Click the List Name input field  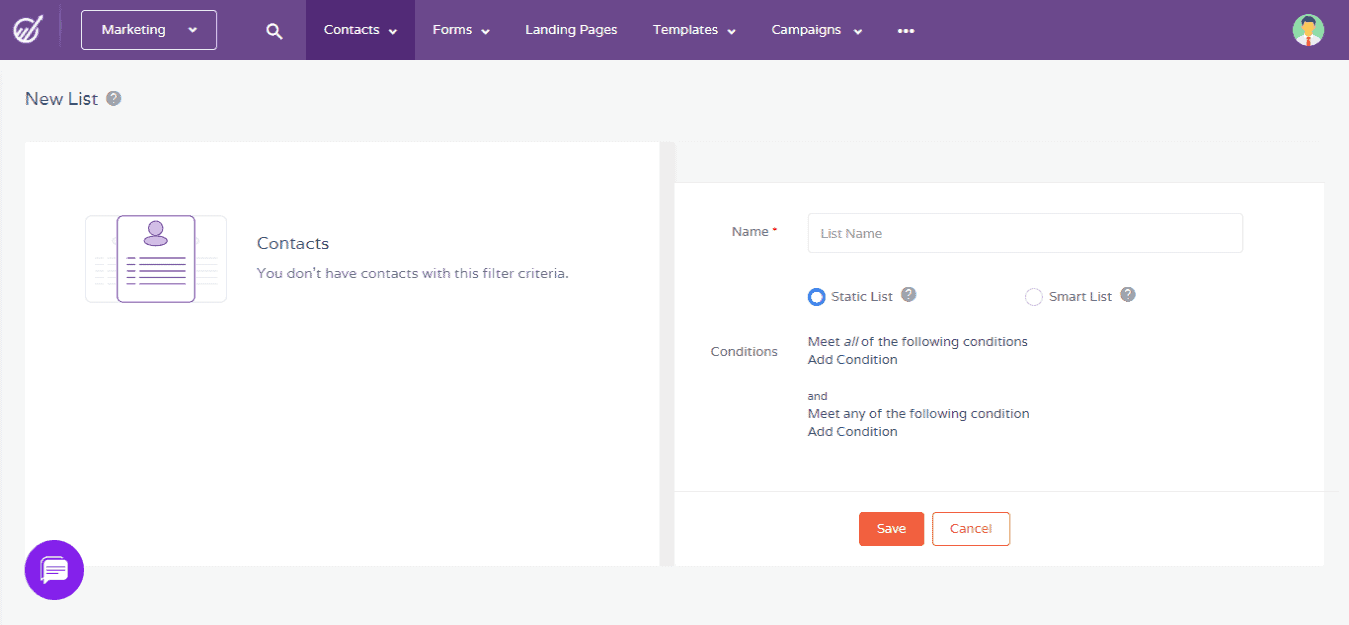[x=1024, y=233]
